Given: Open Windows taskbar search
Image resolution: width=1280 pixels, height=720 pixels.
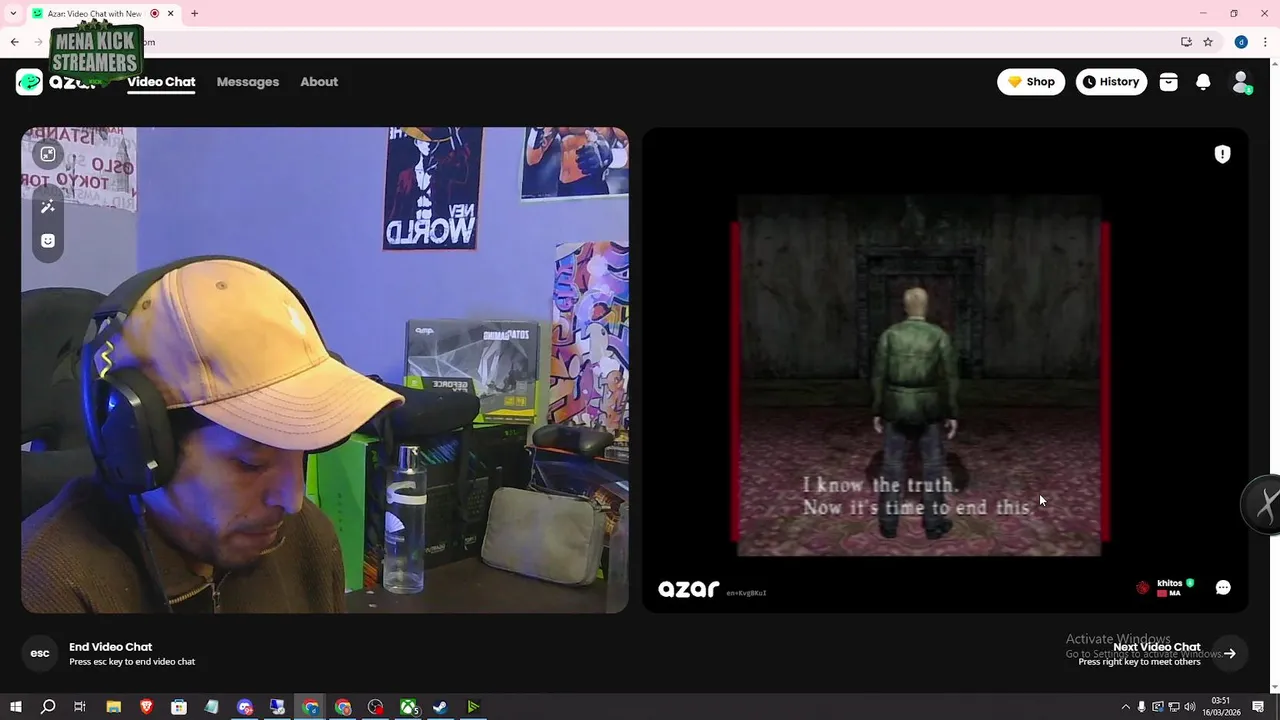Looking at the screenshot, I should 47,707.
